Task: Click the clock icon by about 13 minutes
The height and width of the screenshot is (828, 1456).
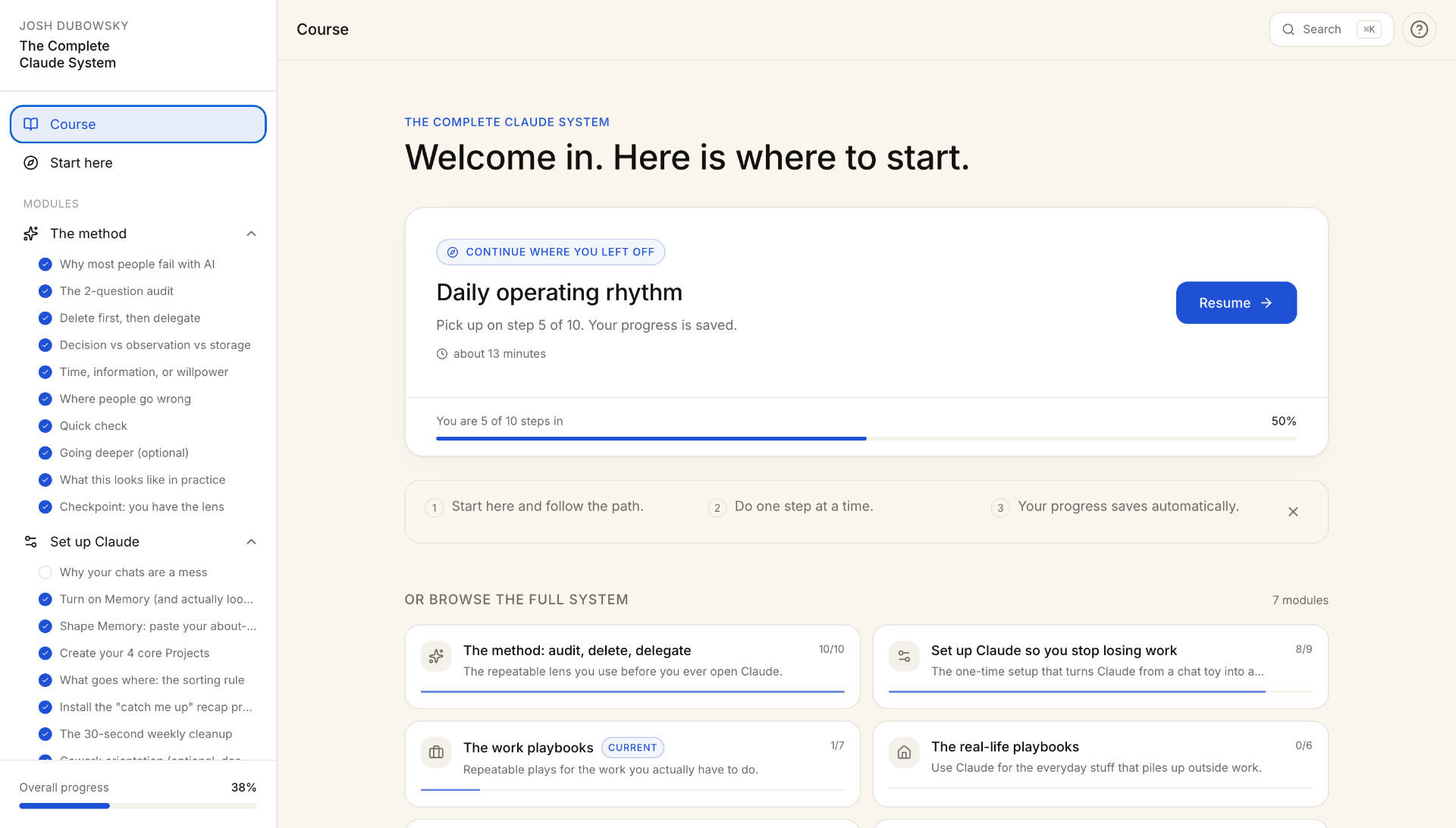Action: [442, 354]
